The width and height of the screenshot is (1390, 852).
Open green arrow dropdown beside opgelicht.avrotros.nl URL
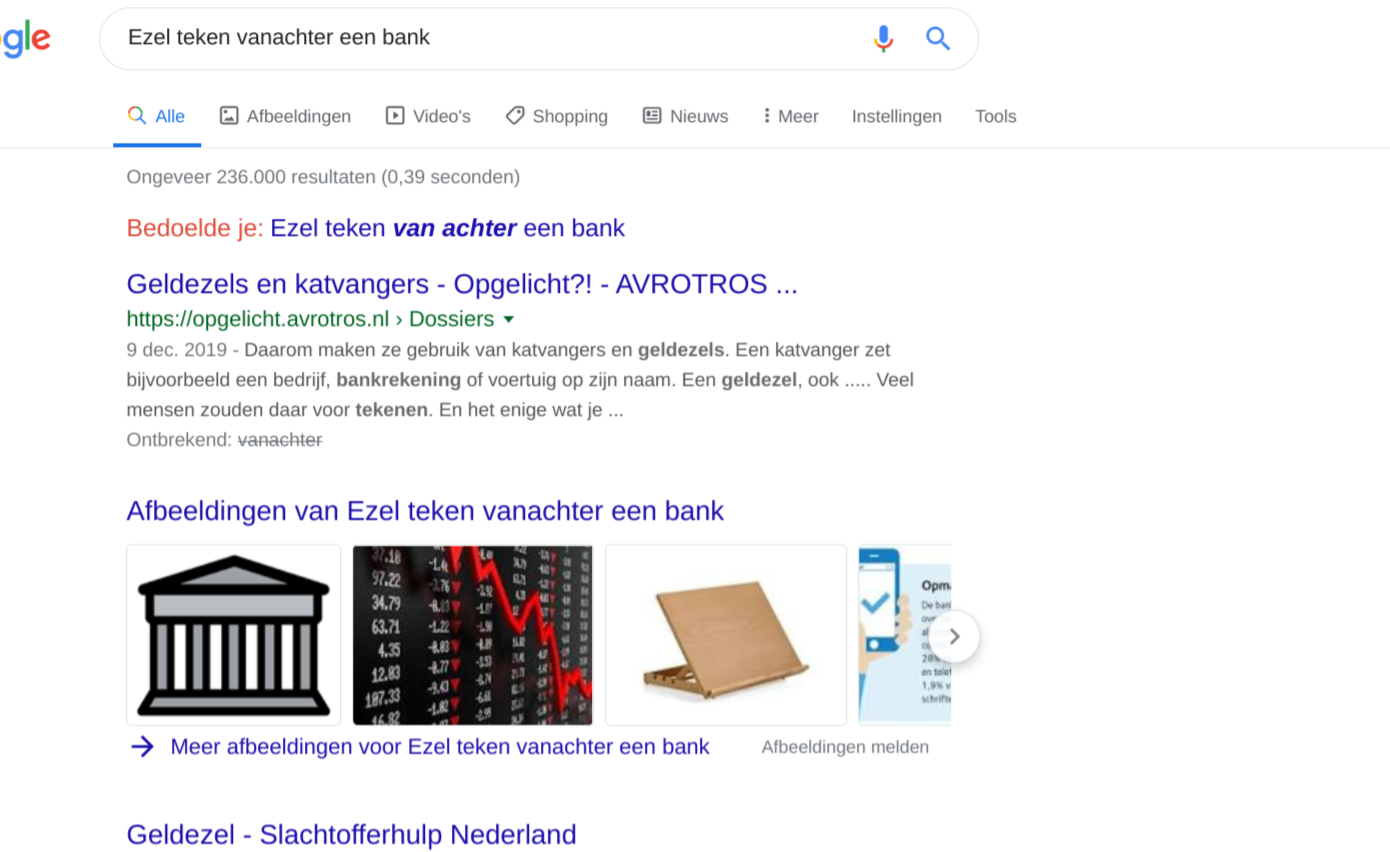pyautogui.click(x=508, y=320)
